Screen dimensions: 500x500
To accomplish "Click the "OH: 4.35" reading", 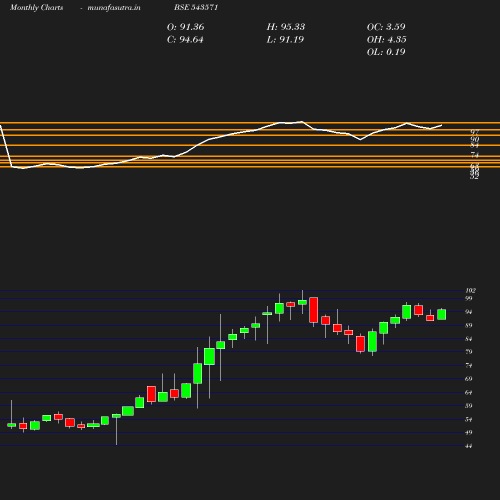I will (386, 40).
